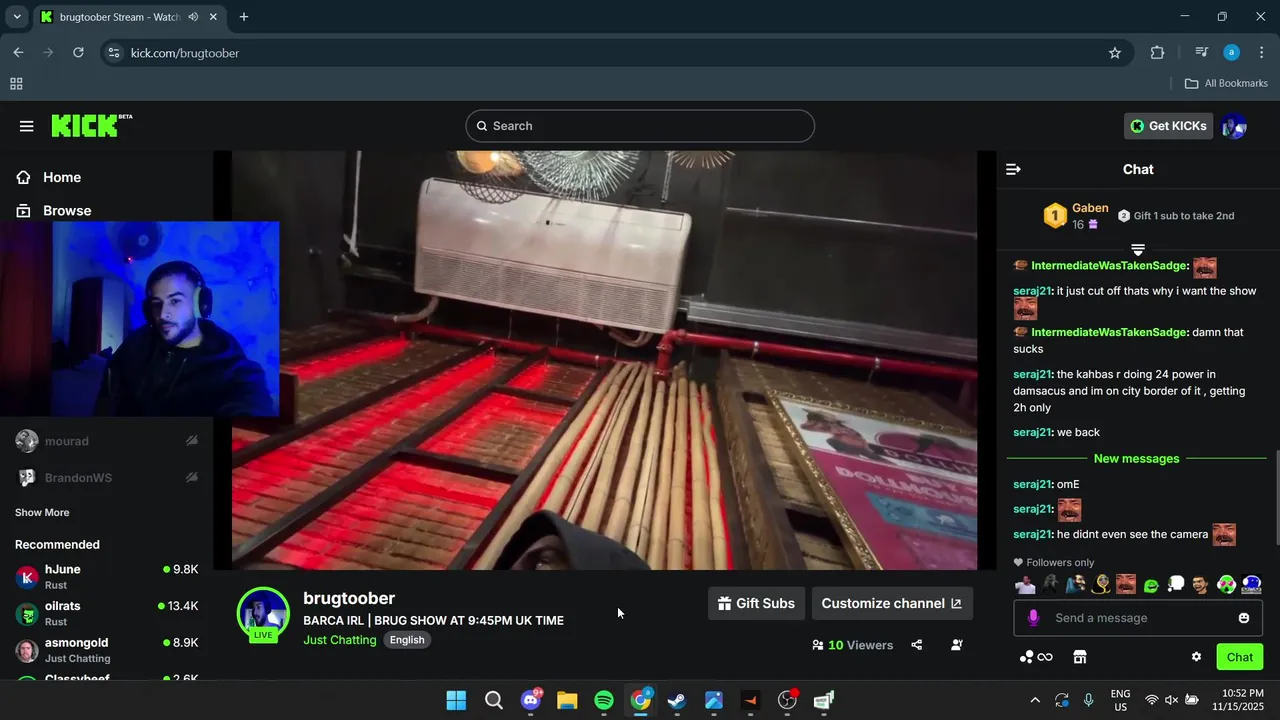Screen dimensions: 1280x720
Task: Click IntermediateWasTakenSadge on 'damn that sucks'
Action: 1108,332
